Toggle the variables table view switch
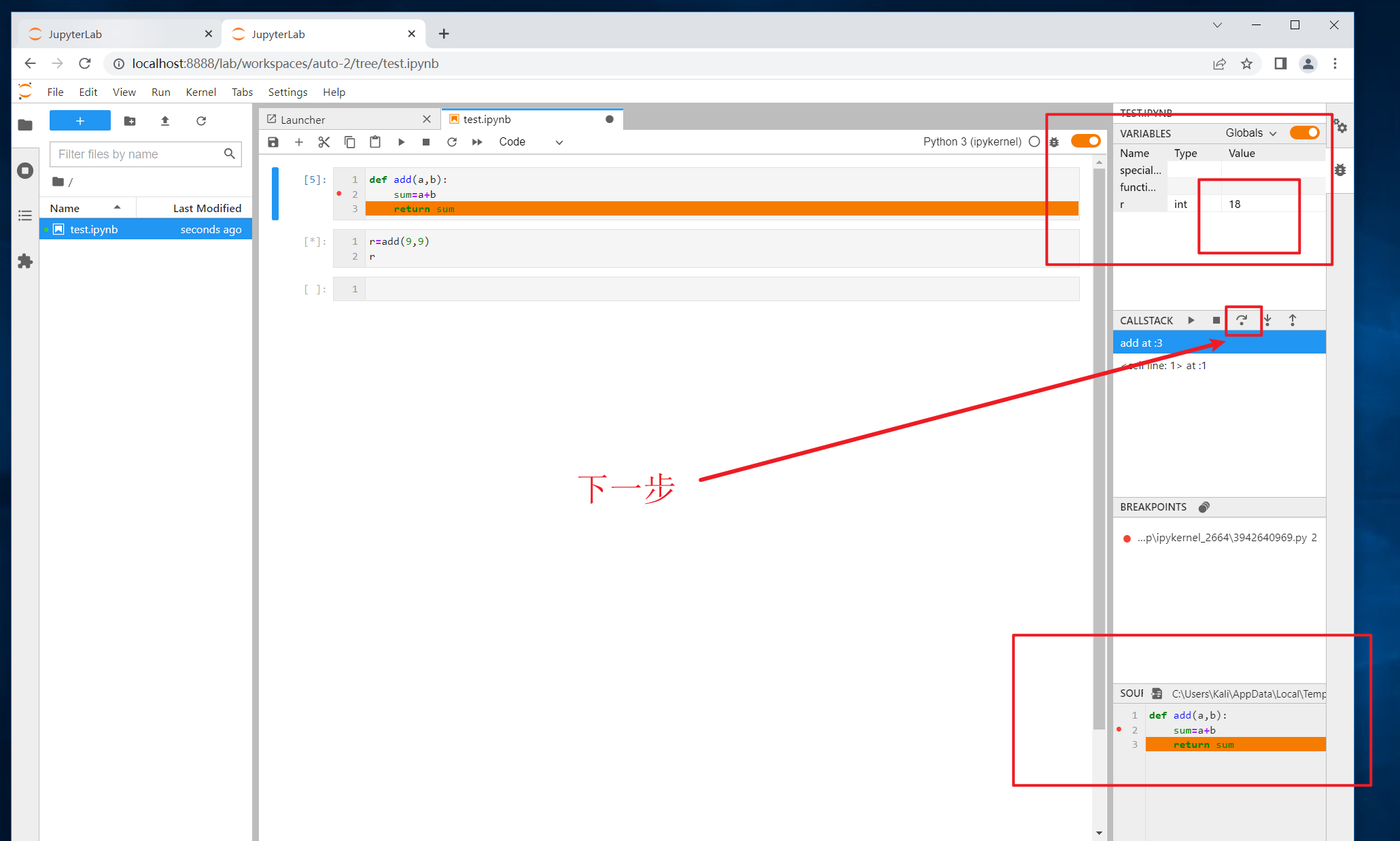Screen dimensions: 1400x841 tap(1304, 133)
